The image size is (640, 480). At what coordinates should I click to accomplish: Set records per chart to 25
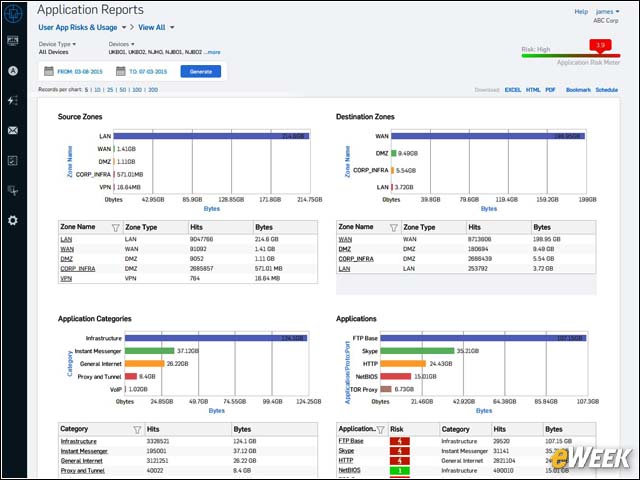(110, 90)
